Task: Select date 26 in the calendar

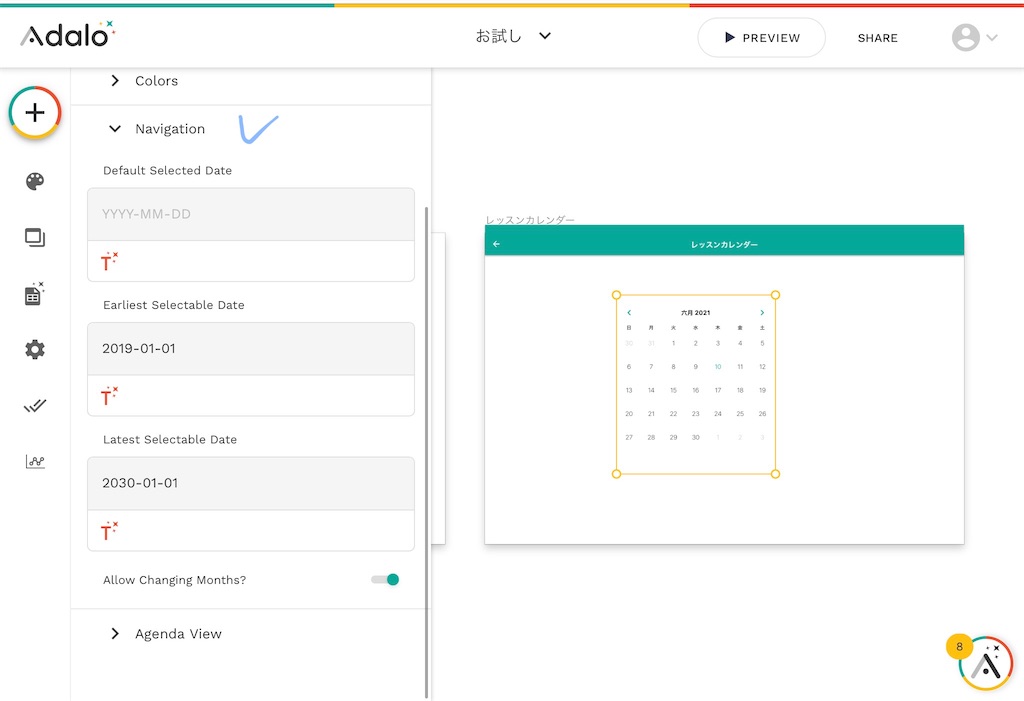Action: (762, 414)
